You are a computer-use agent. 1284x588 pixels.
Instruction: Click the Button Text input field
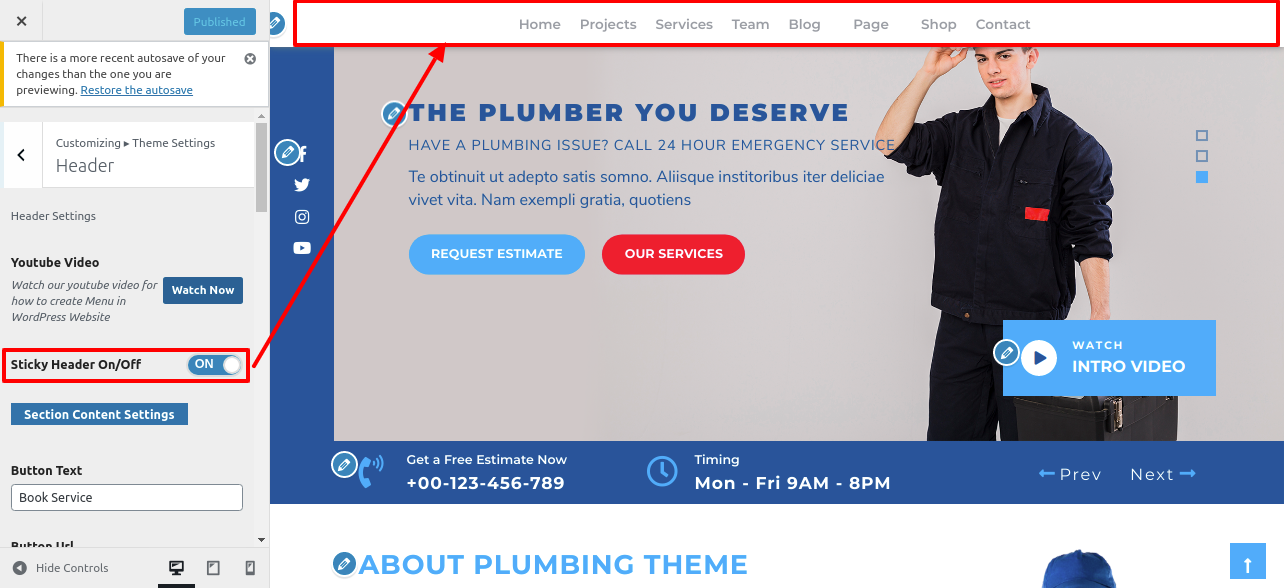(x=127, y=497)
